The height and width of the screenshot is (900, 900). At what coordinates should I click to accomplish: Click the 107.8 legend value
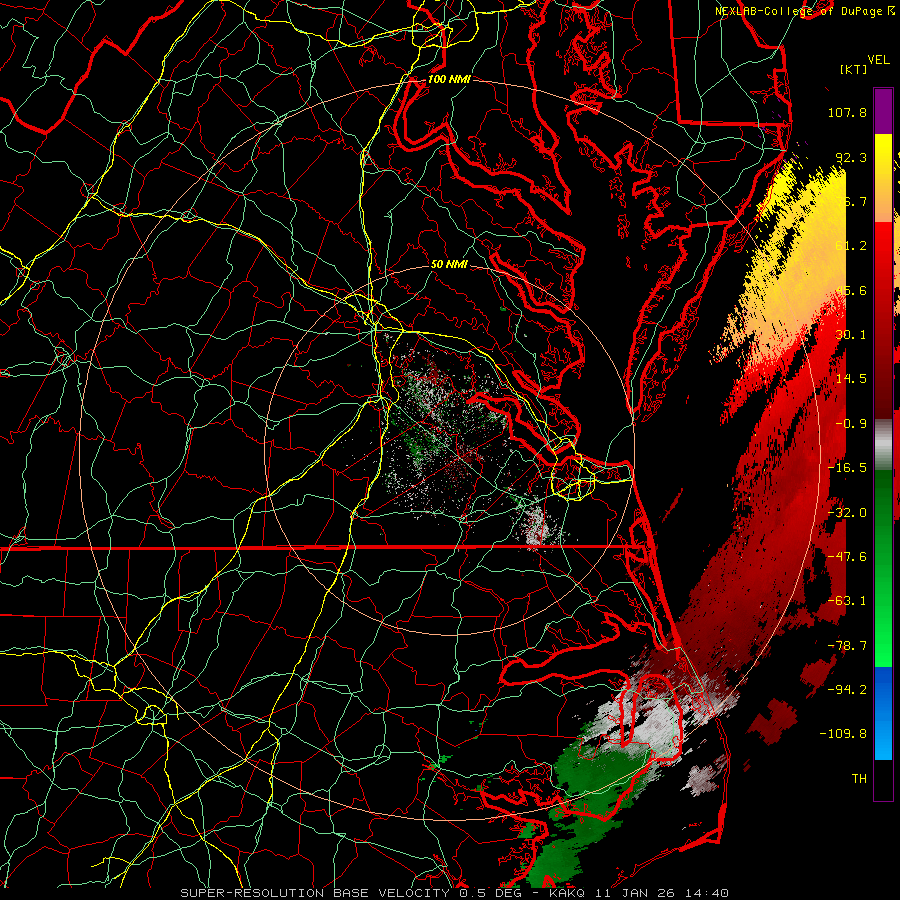[x=847, y=112]
